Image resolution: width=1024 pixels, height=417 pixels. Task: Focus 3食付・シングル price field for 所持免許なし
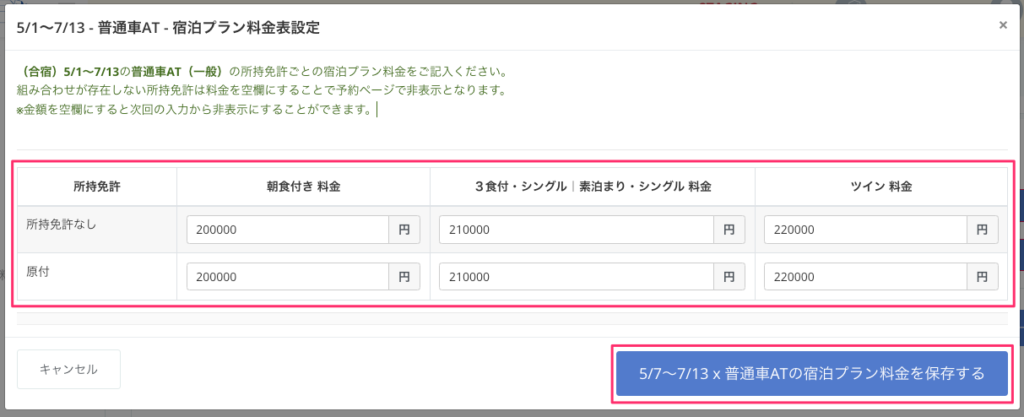pyautogui.click(x=575, y=230)
